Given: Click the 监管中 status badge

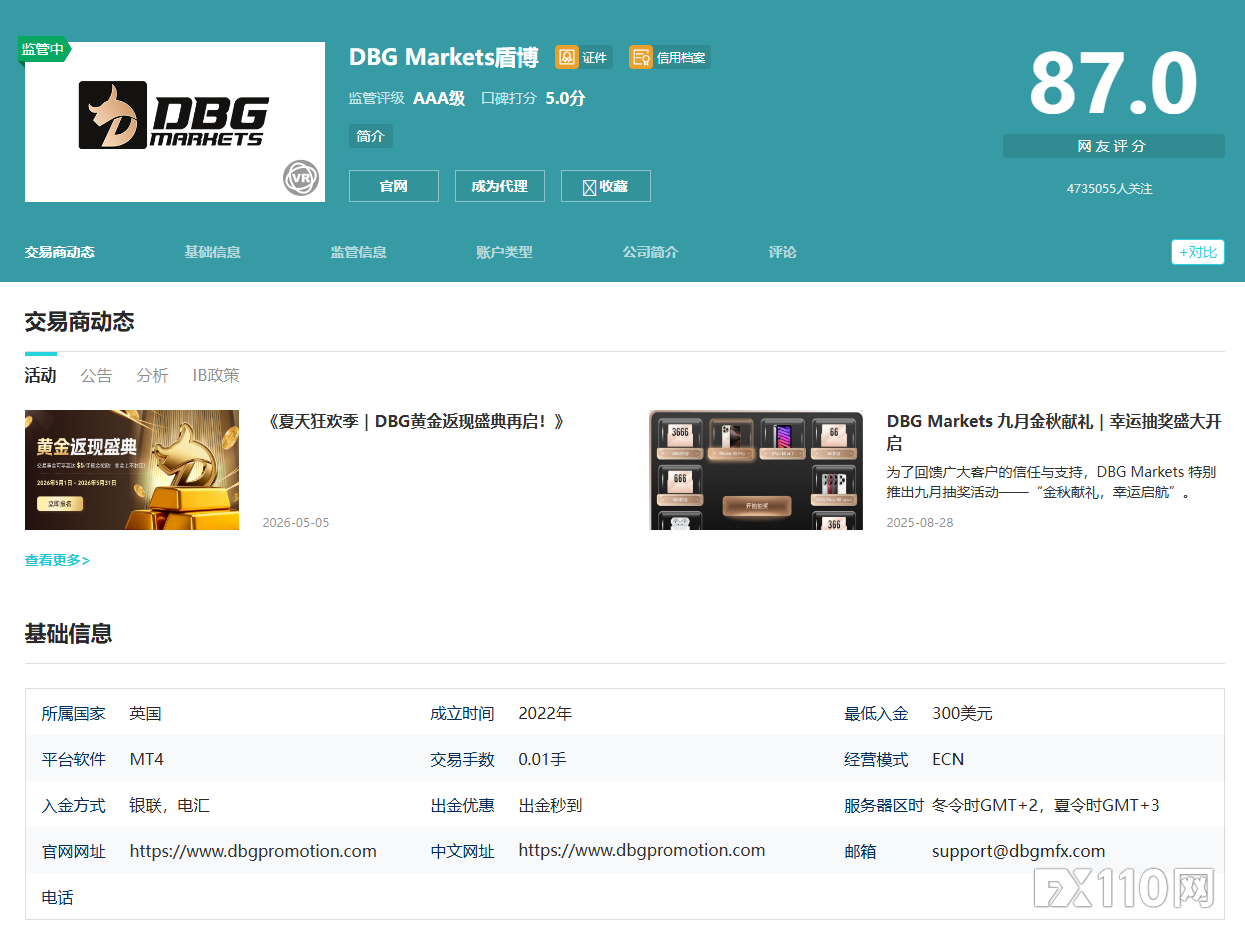Looking at the screenshot, I should 43,49.
